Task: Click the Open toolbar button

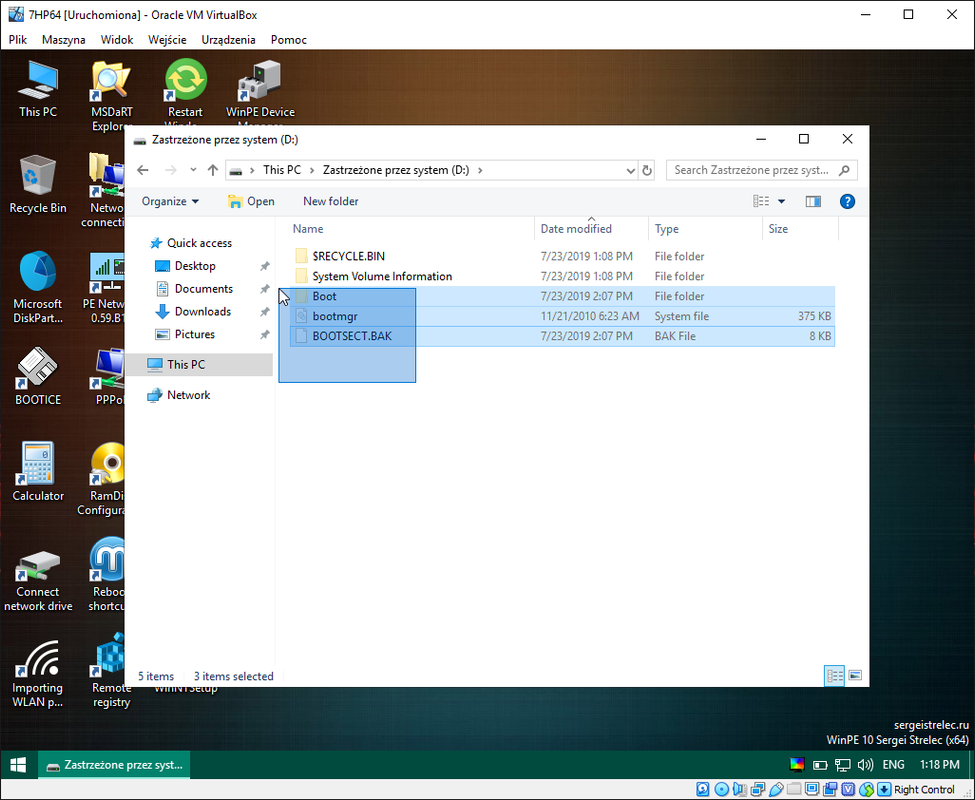Action: click(x=251, y=201)
